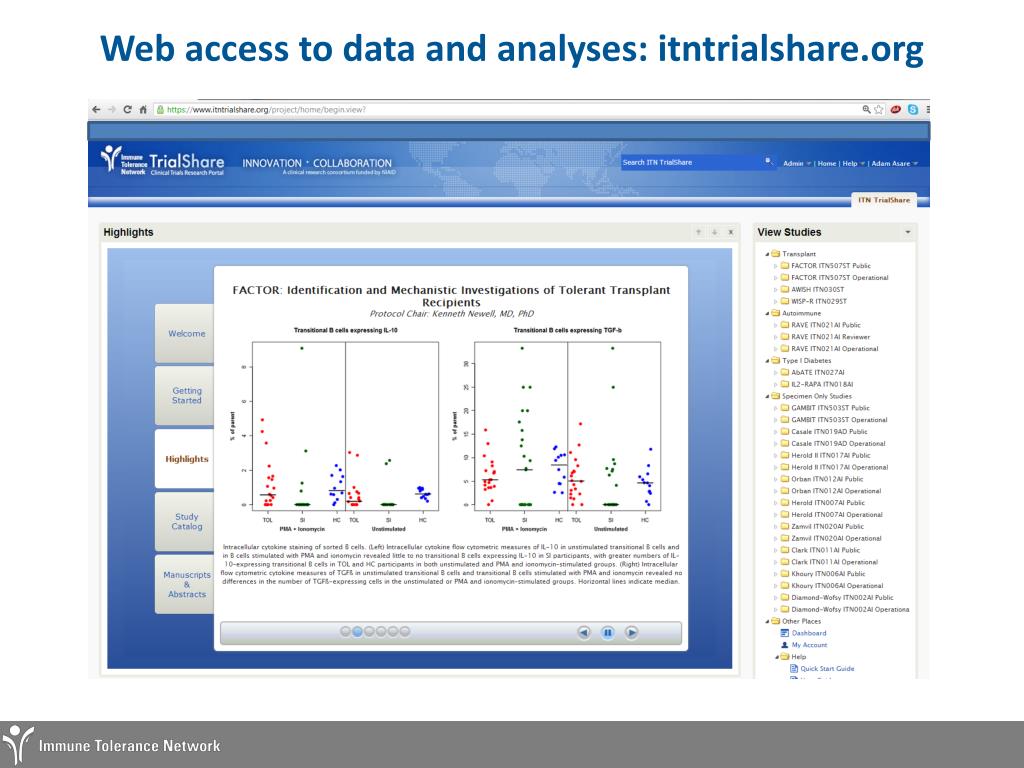Click the bookmark star icon
Viewport: 1024px width, 768px height.
click(879, 110)
